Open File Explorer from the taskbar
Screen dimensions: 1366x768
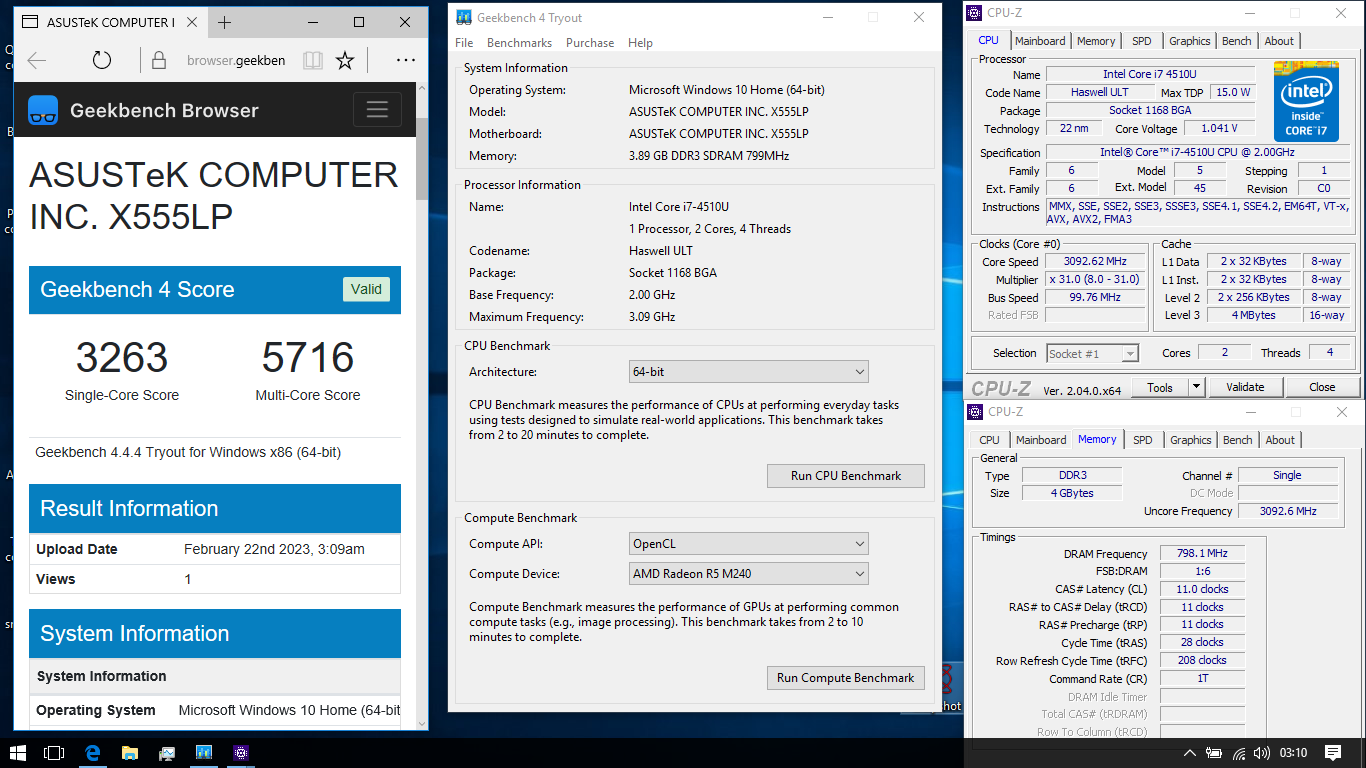point(129,752)
